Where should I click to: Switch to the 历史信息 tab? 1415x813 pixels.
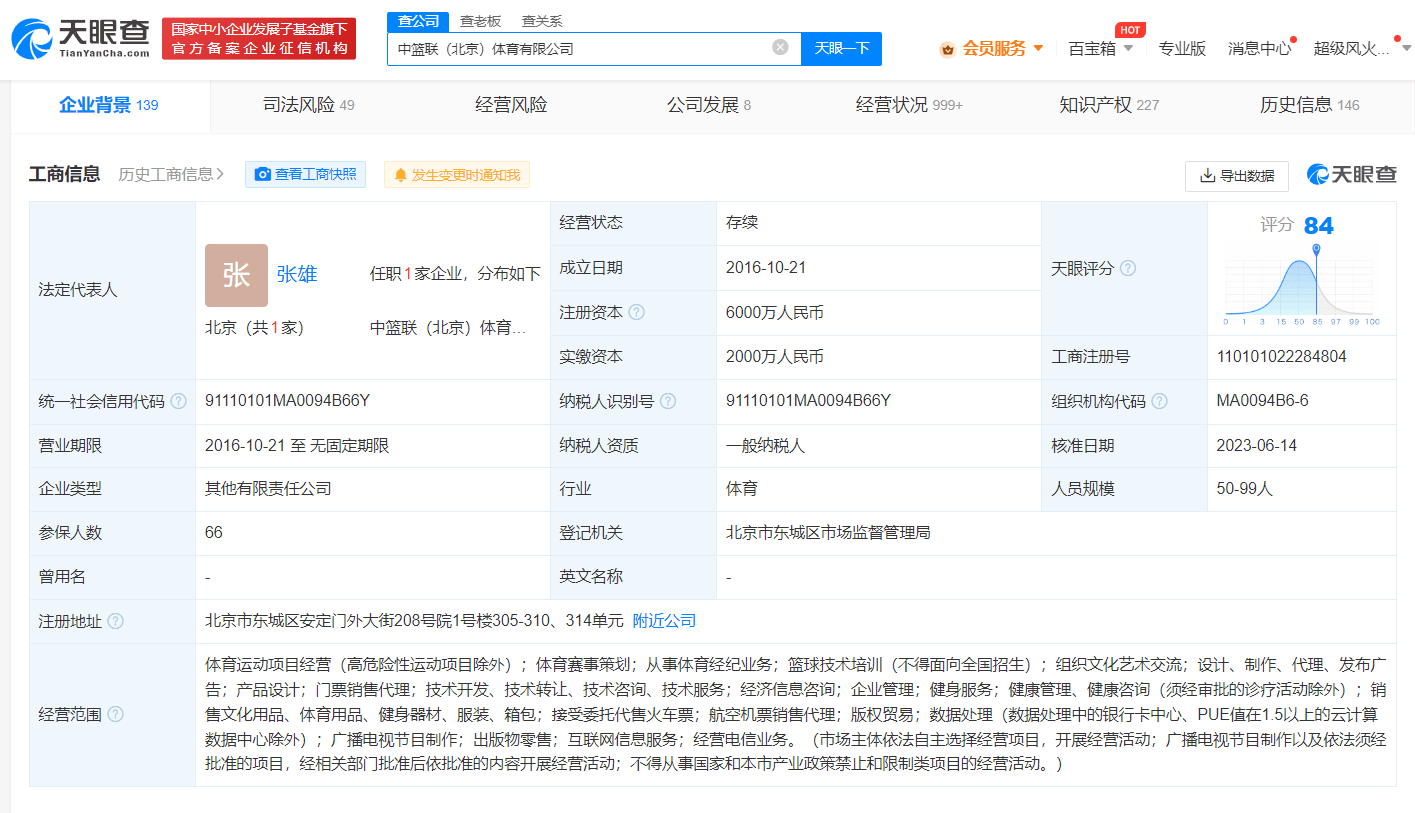[1309, 105]
